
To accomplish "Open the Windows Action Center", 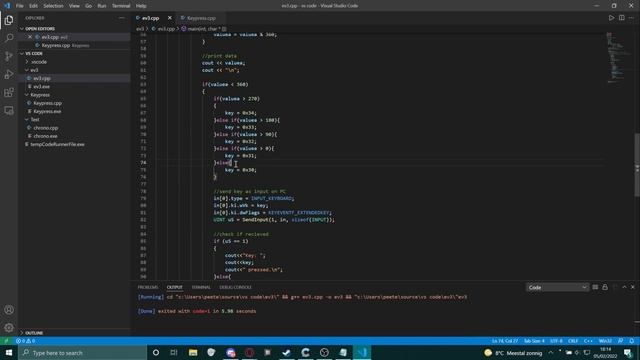I will (x=628, y=353).
